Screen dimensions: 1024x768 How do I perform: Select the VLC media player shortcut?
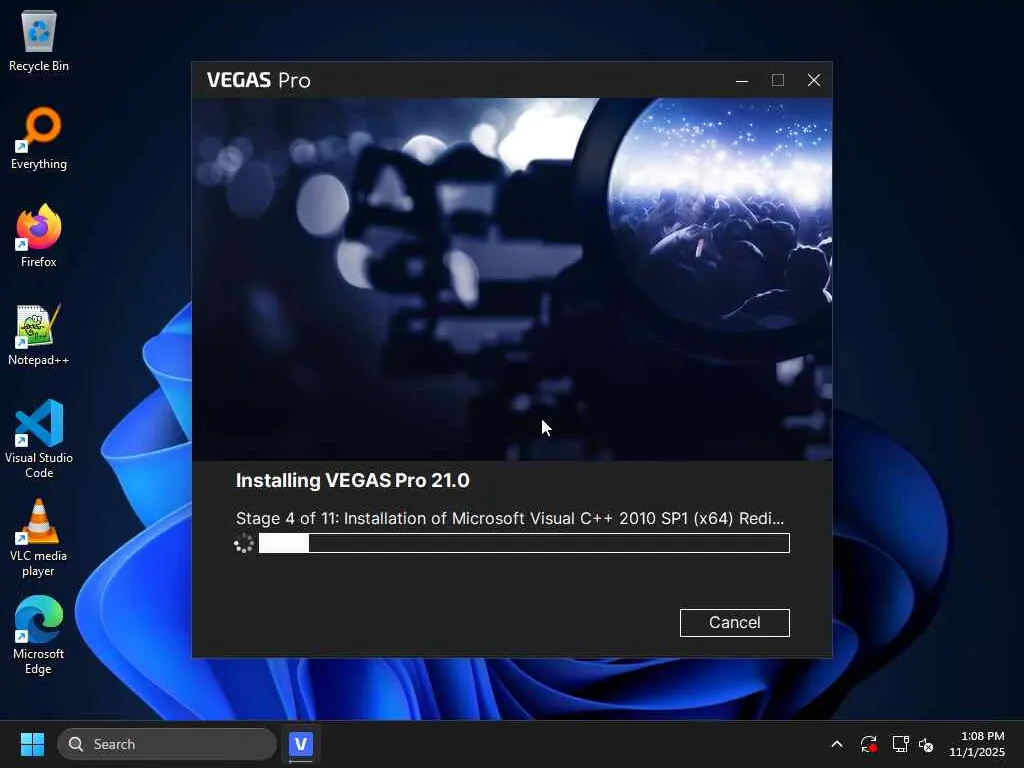(39, 537)
